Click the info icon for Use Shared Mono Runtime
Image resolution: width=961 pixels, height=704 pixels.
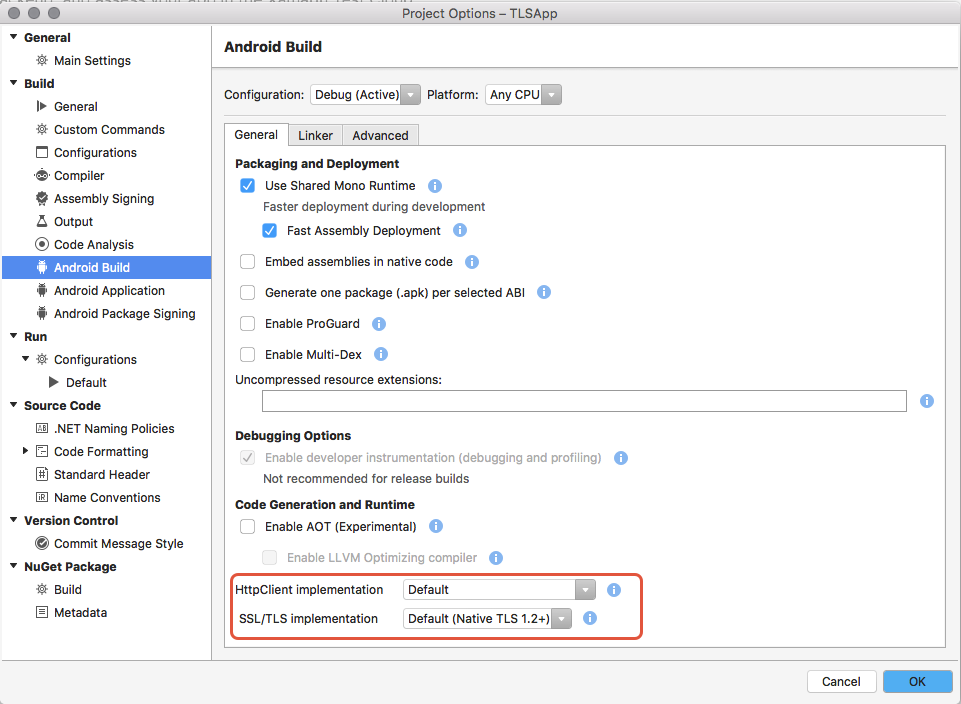pos(435,186)
